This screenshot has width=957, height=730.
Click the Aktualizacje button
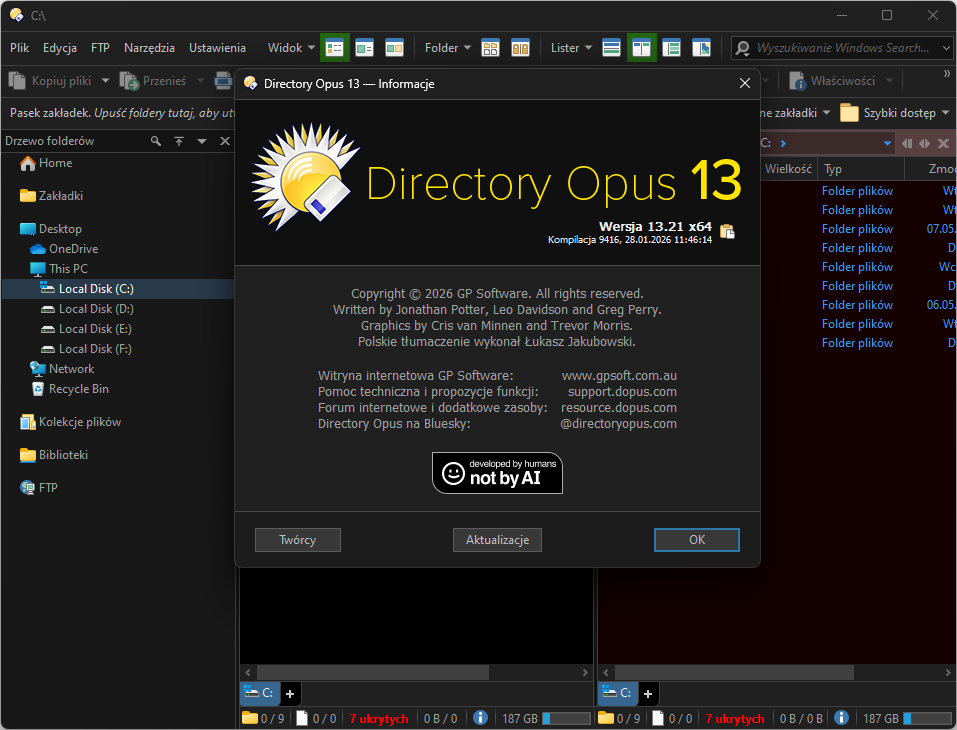(497, 540)
